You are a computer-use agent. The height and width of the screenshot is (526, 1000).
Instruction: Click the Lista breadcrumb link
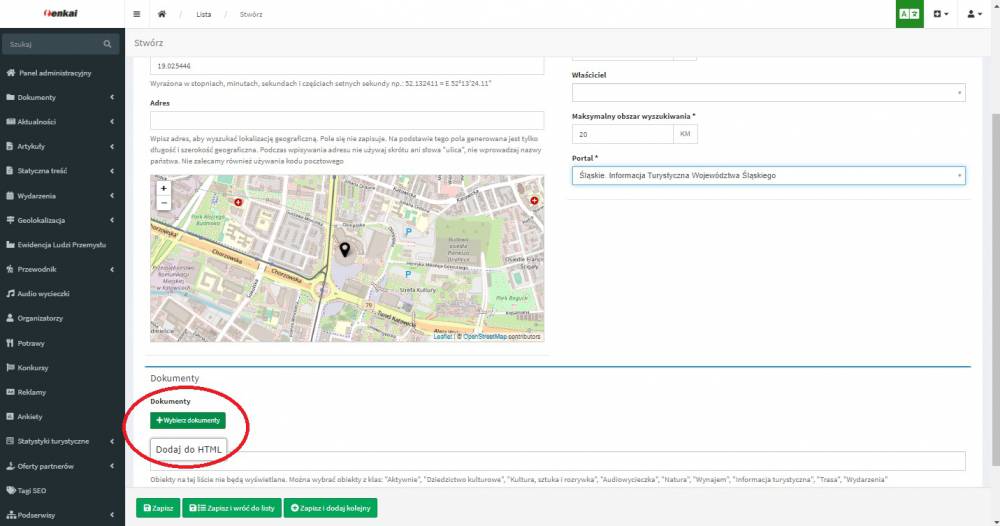click(204, 15)
